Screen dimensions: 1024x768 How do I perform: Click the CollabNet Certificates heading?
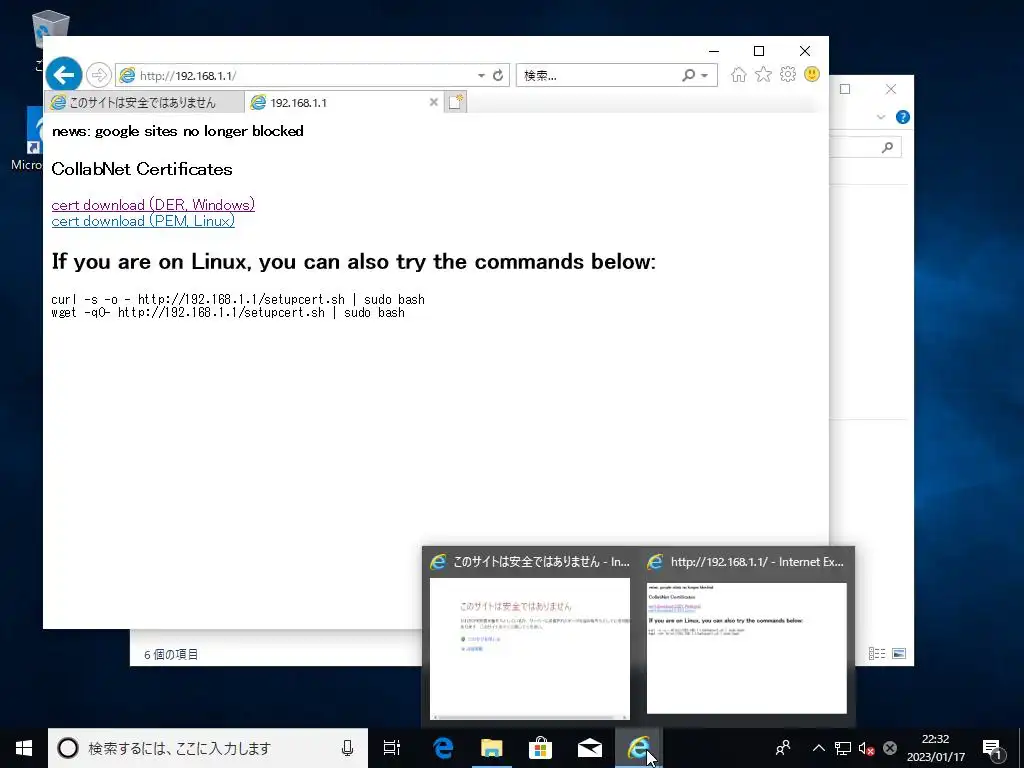(x=142, y=169)
